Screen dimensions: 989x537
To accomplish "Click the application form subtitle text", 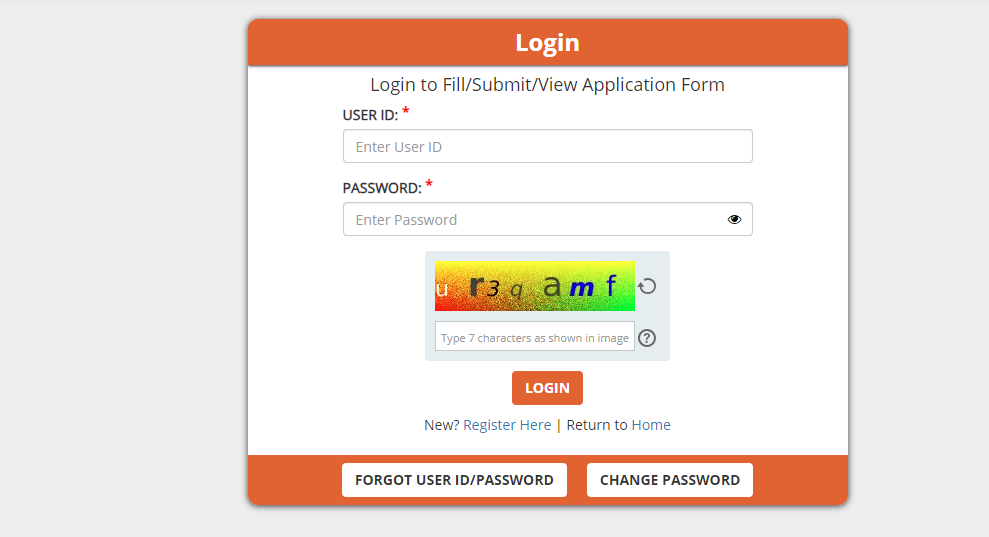I will [547, 85].
